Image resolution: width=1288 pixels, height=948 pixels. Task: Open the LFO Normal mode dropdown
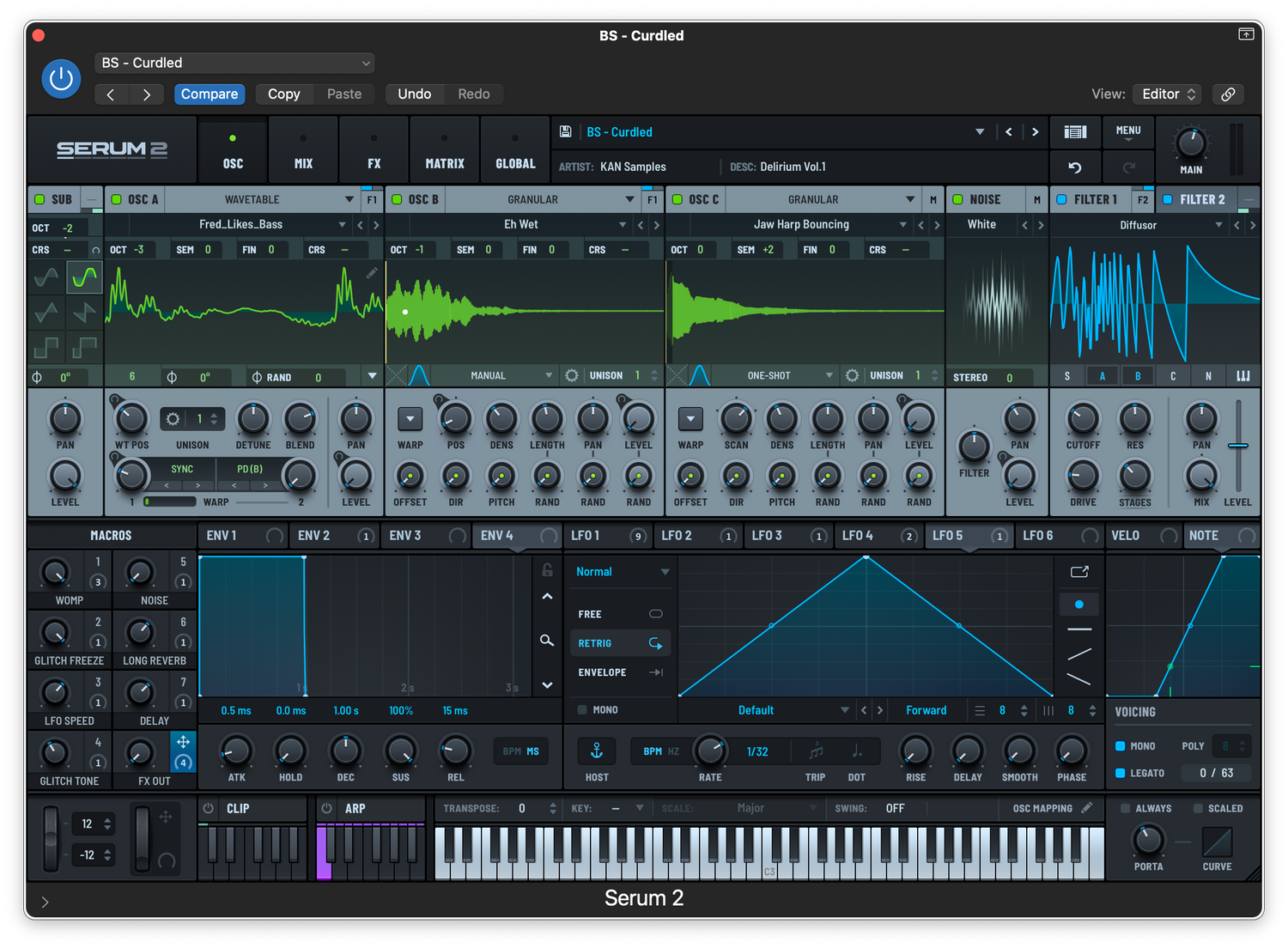point(622,572)
